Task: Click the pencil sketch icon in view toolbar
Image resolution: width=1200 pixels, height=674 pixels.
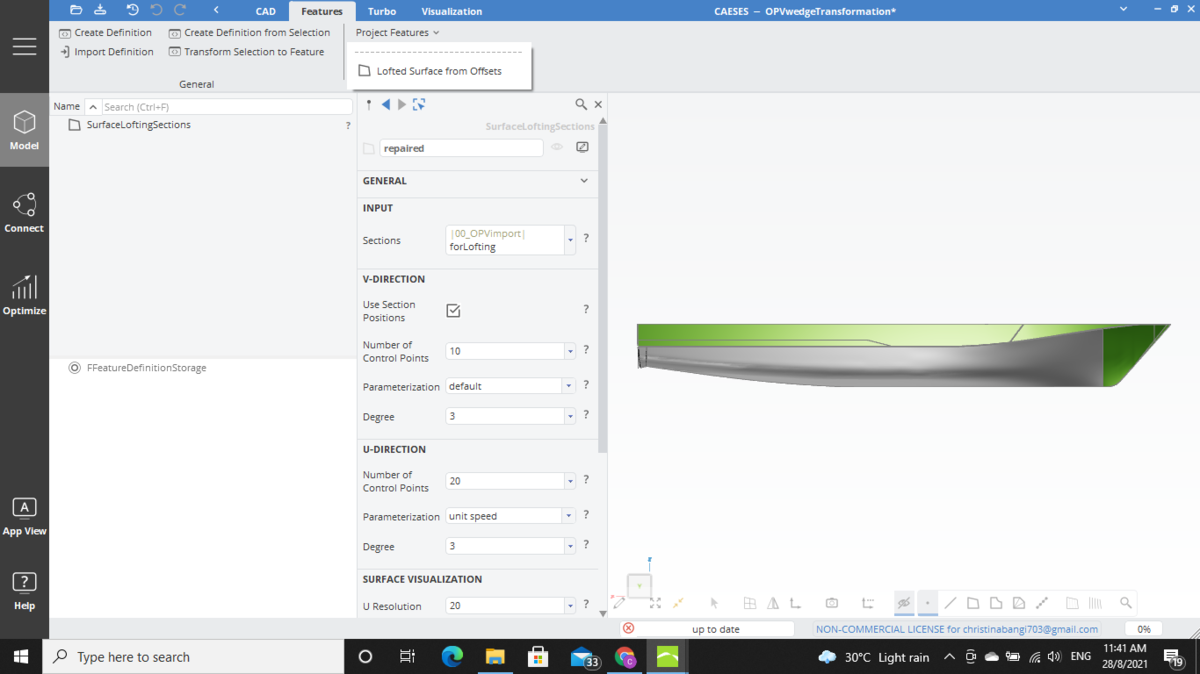Action: click(619, 603)
